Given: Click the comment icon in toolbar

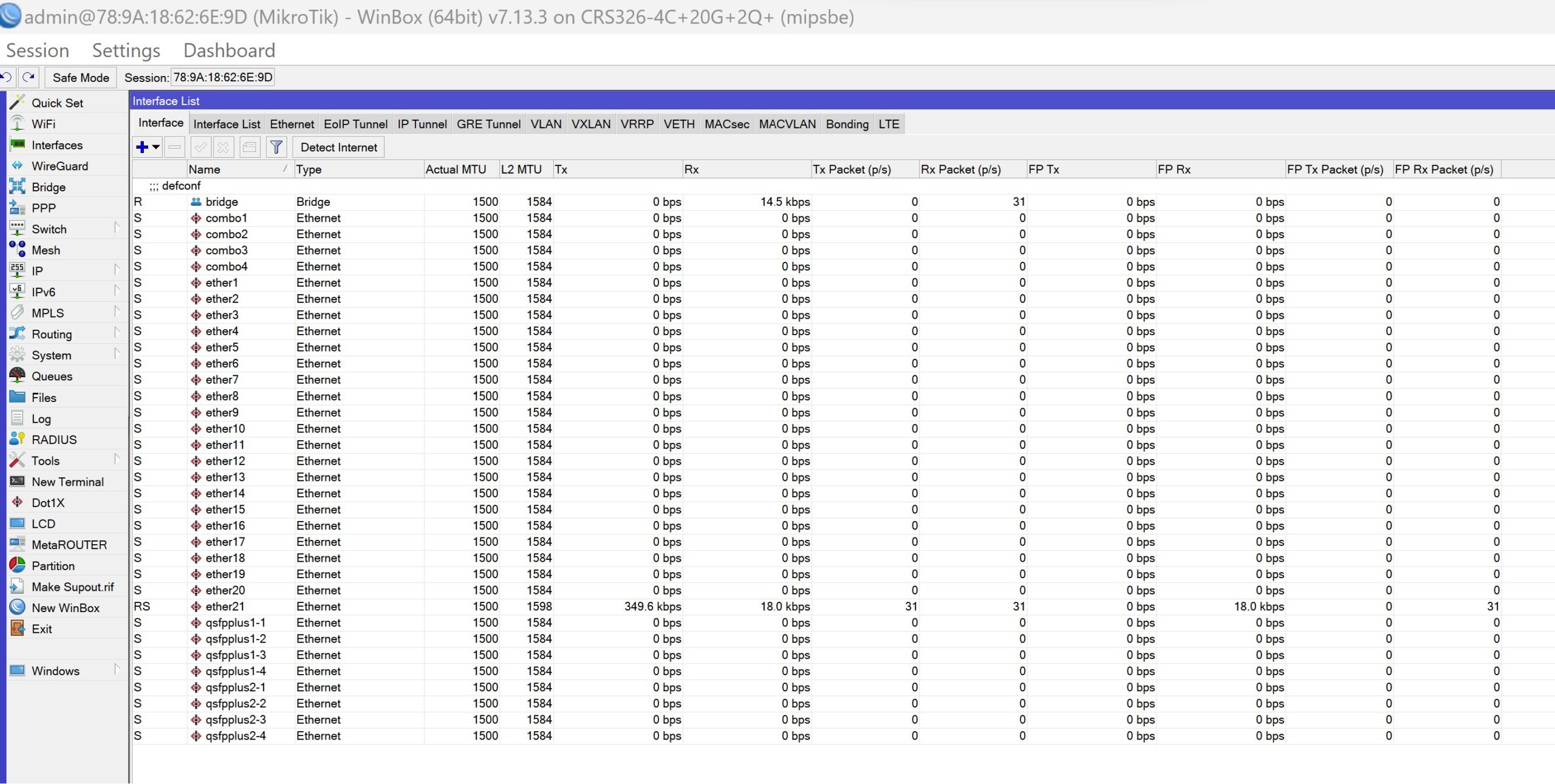Looking at the screenshot, I should (x=249, y=147).
